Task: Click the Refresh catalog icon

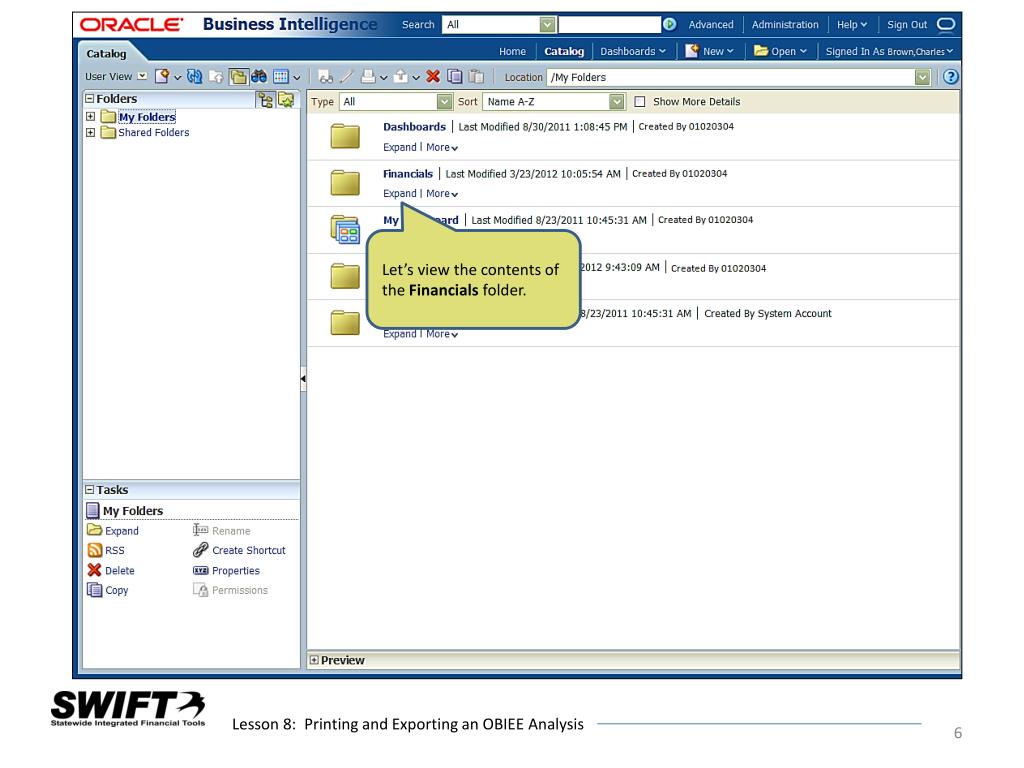Action: pyautogui.click(x=194, y=76)
